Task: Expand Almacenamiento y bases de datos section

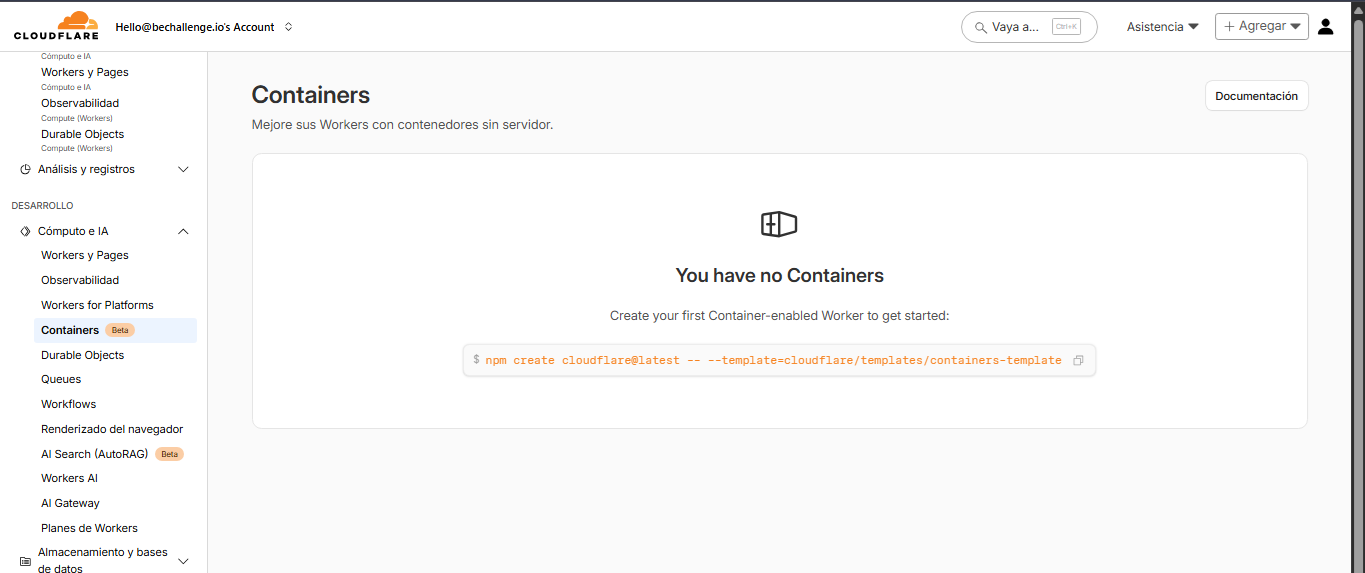Action: 183,561
